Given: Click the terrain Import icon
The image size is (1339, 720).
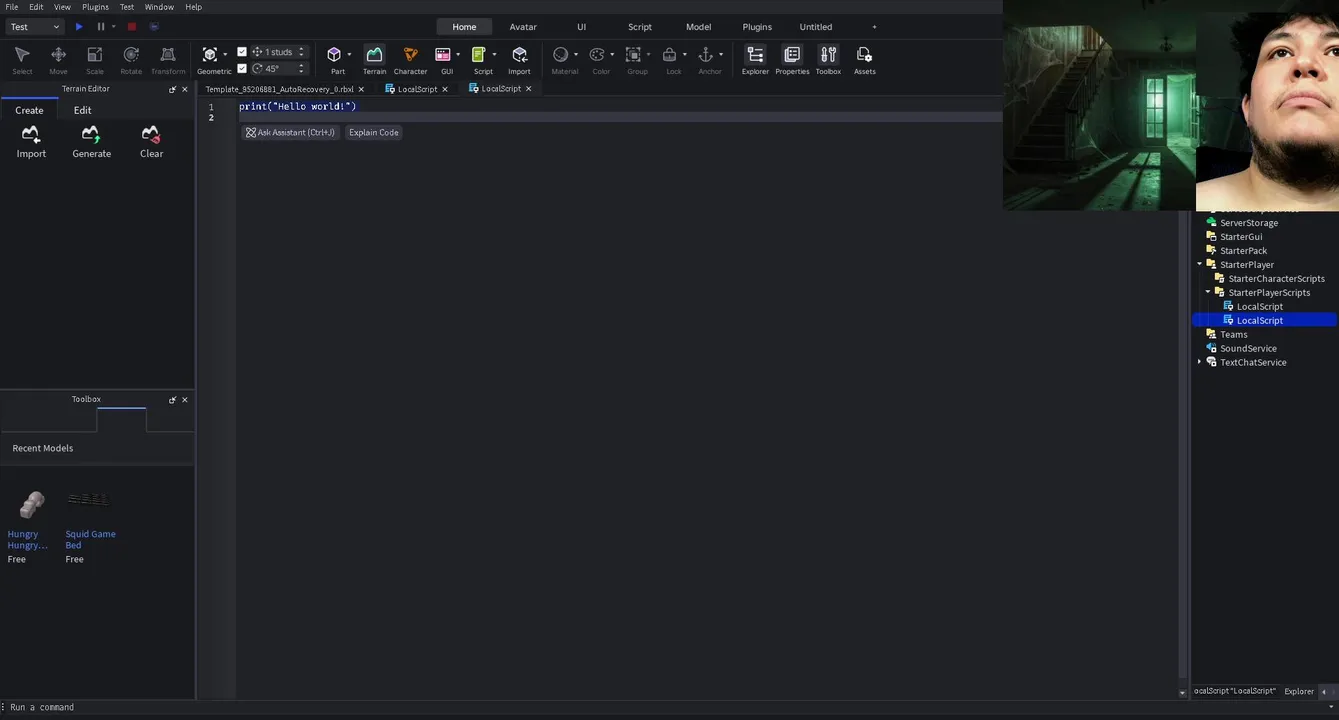Looking at the screenshot, I should pos(31,134).
